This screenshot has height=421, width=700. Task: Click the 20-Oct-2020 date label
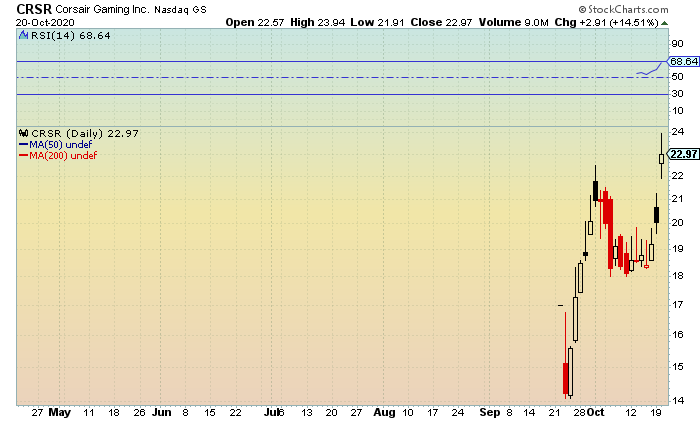45,22
